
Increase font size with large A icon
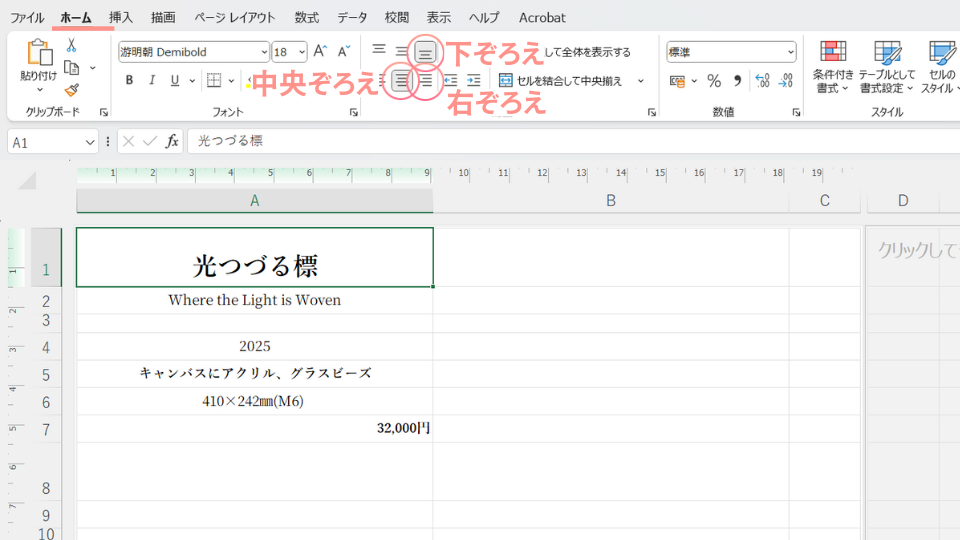pyautogui.click(x=320, y=51)
